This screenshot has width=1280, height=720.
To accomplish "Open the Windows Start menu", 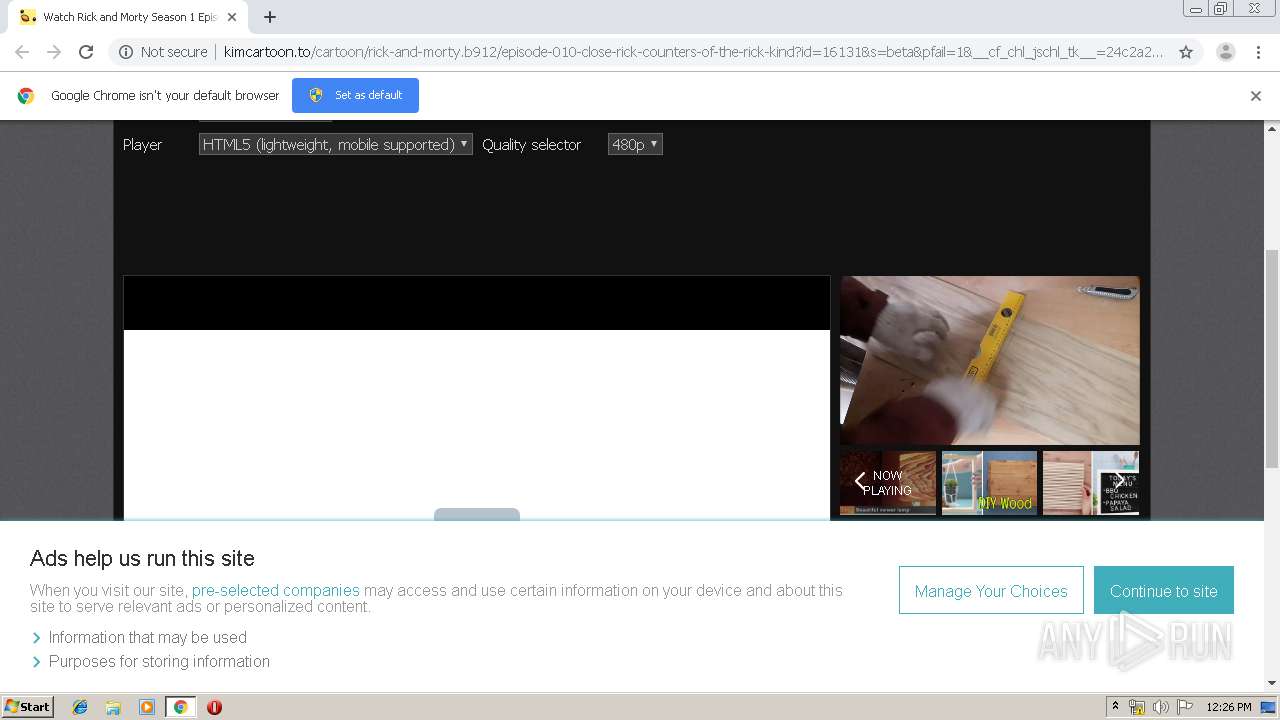I will tap(28, 706).
